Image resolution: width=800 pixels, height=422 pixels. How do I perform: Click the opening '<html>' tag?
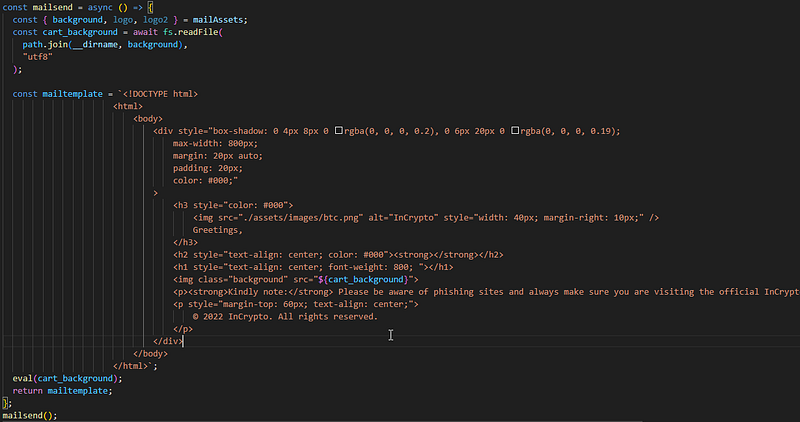(x=128, y=106)
